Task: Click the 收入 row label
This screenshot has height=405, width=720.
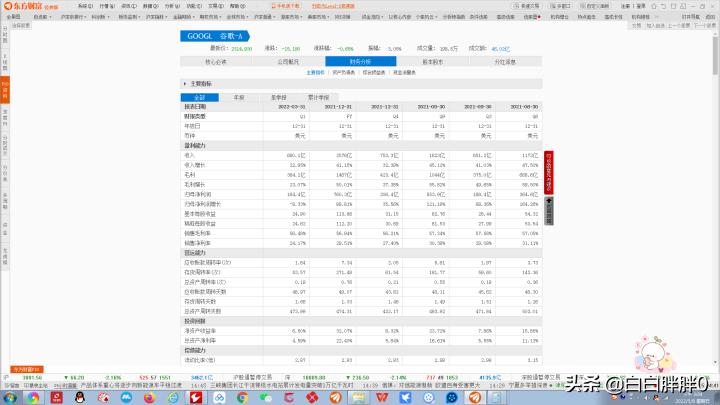Action: (190, 155)
